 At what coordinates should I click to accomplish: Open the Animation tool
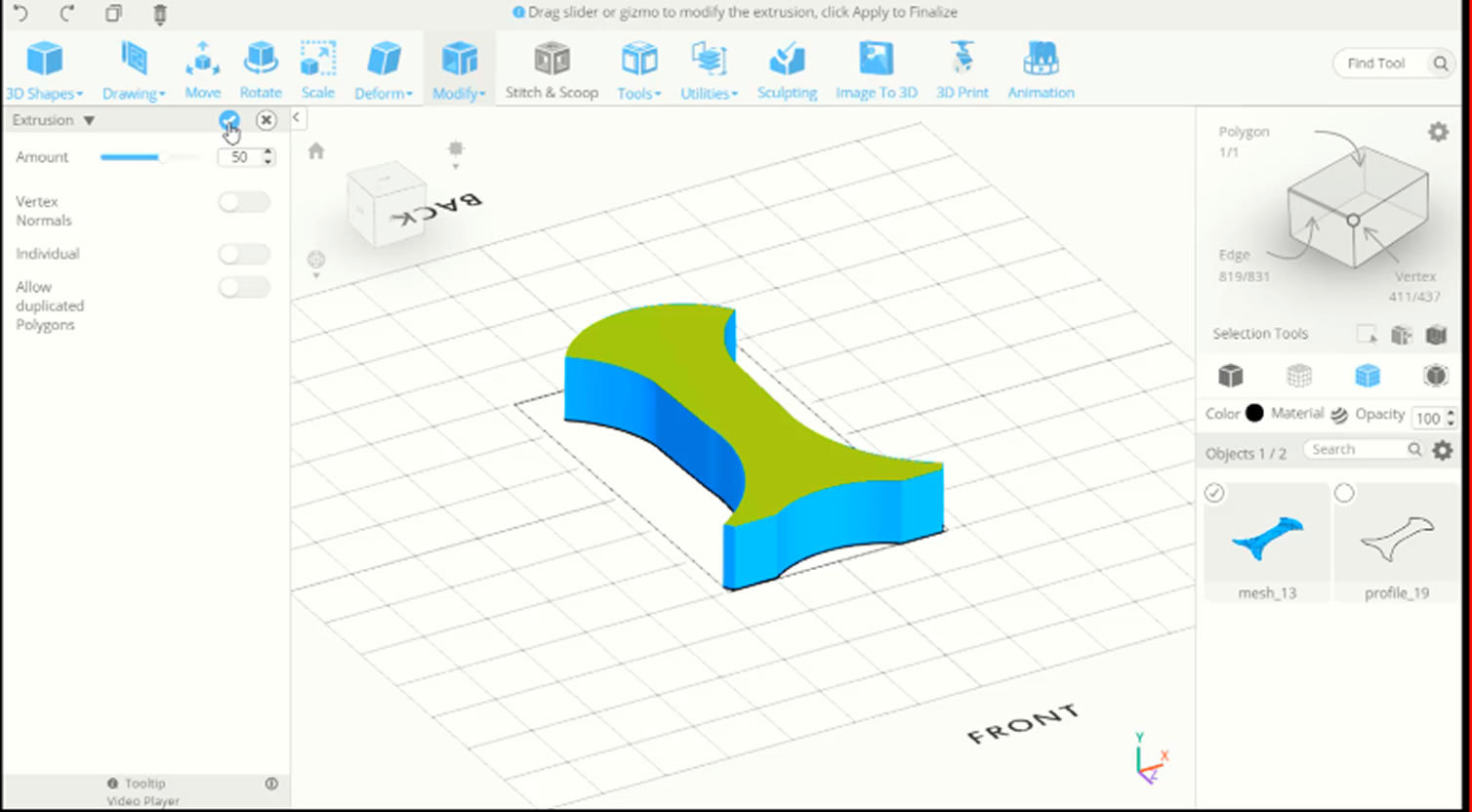coord(1041,70)
